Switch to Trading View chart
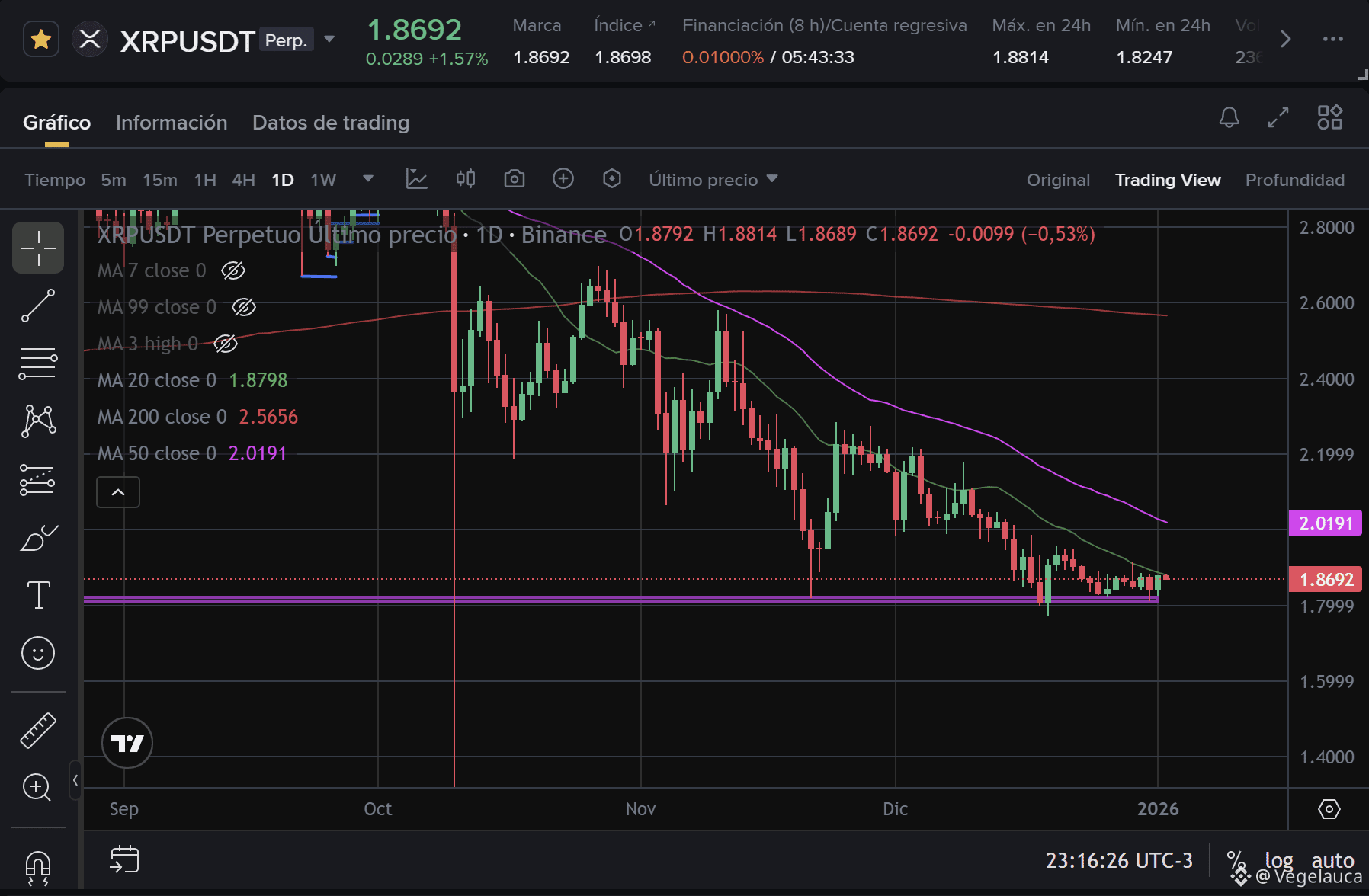 (x=1168, y=180)
